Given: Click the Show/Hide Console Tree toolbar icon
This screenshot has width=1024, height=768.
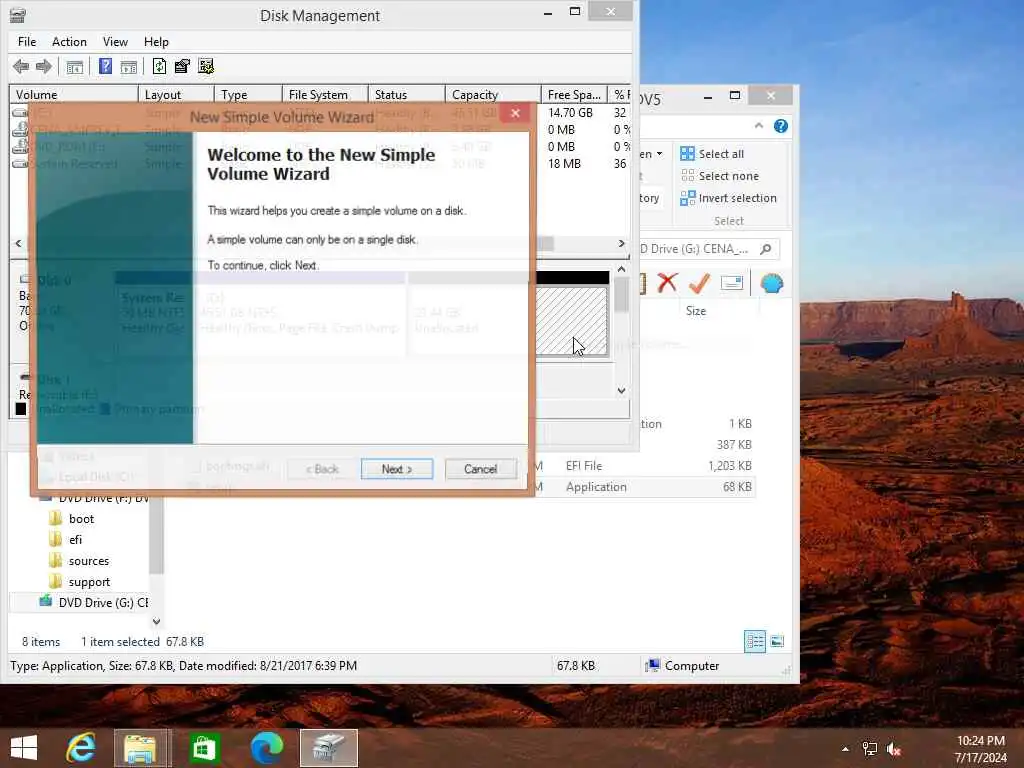Looking at the screenshot, I should click(75, 66).
